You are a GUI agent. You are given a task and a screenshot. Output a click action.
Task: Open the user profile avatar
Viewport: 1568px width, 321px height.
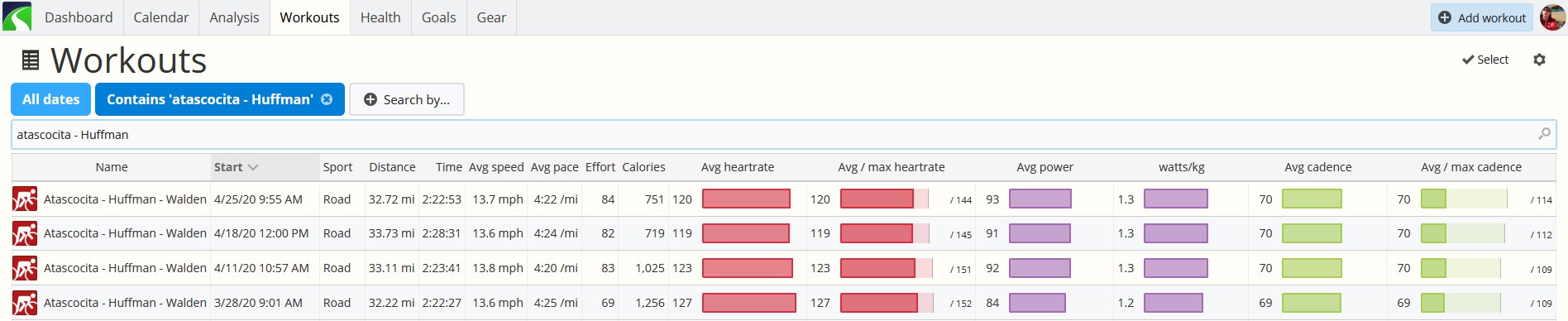(x=1551, y=17)
